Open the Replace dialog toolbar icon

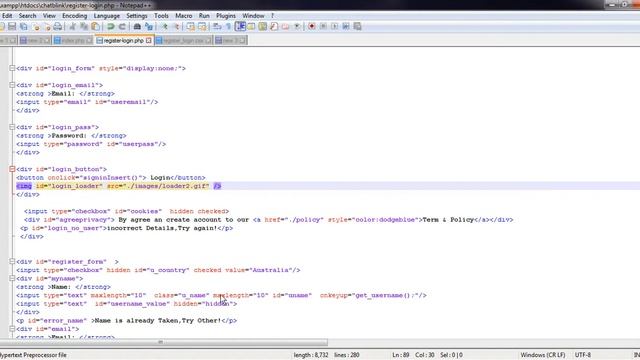(x=149, y=27)
